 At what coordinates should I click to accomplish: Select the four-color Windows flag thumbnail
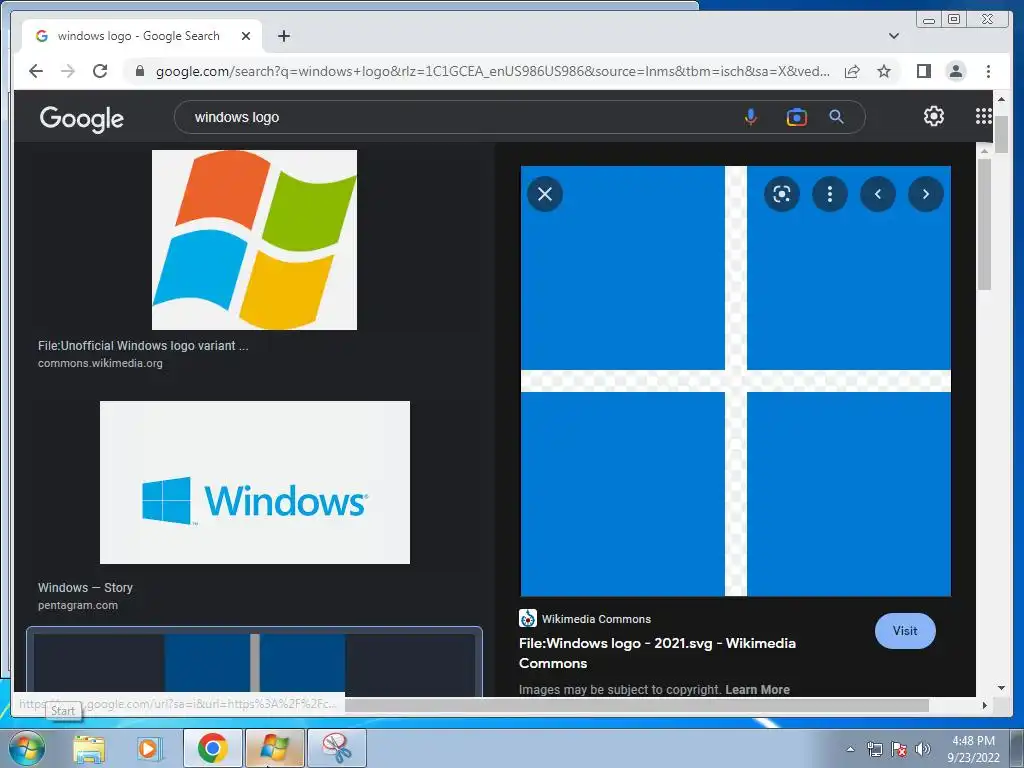[x=255, y=240]
